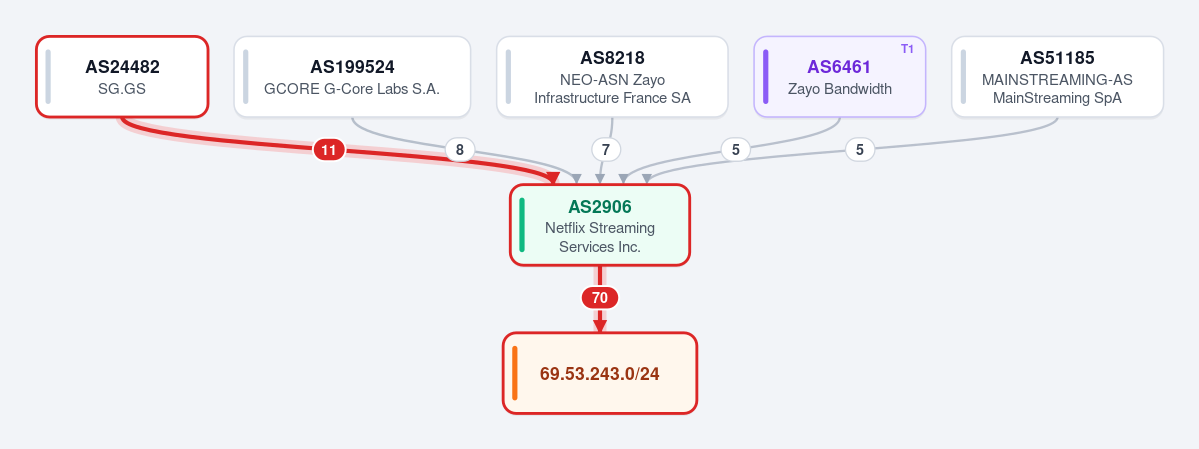
Task: Click the red edge label 70
Action: 600,298
